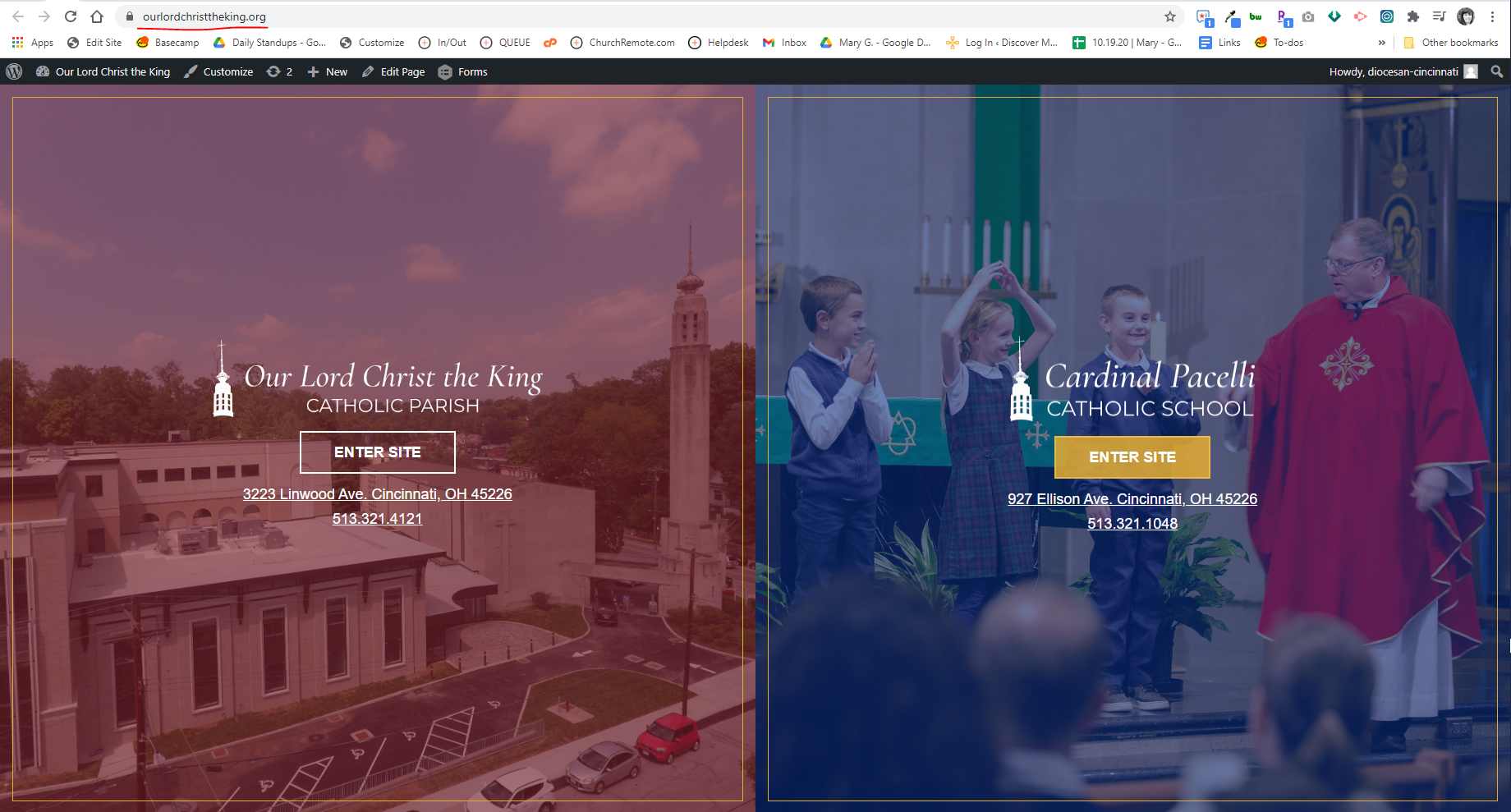Enter the Catholic Parish site
Viewport: 1511px width, 812px height.
click(x=378, y=452)
